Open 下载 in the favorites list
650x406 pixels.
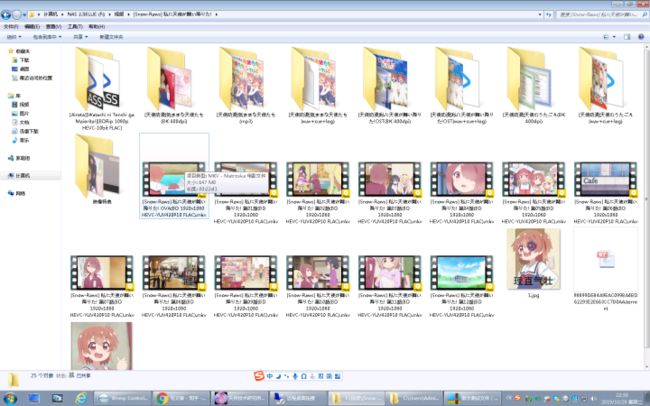click(21, 60)
